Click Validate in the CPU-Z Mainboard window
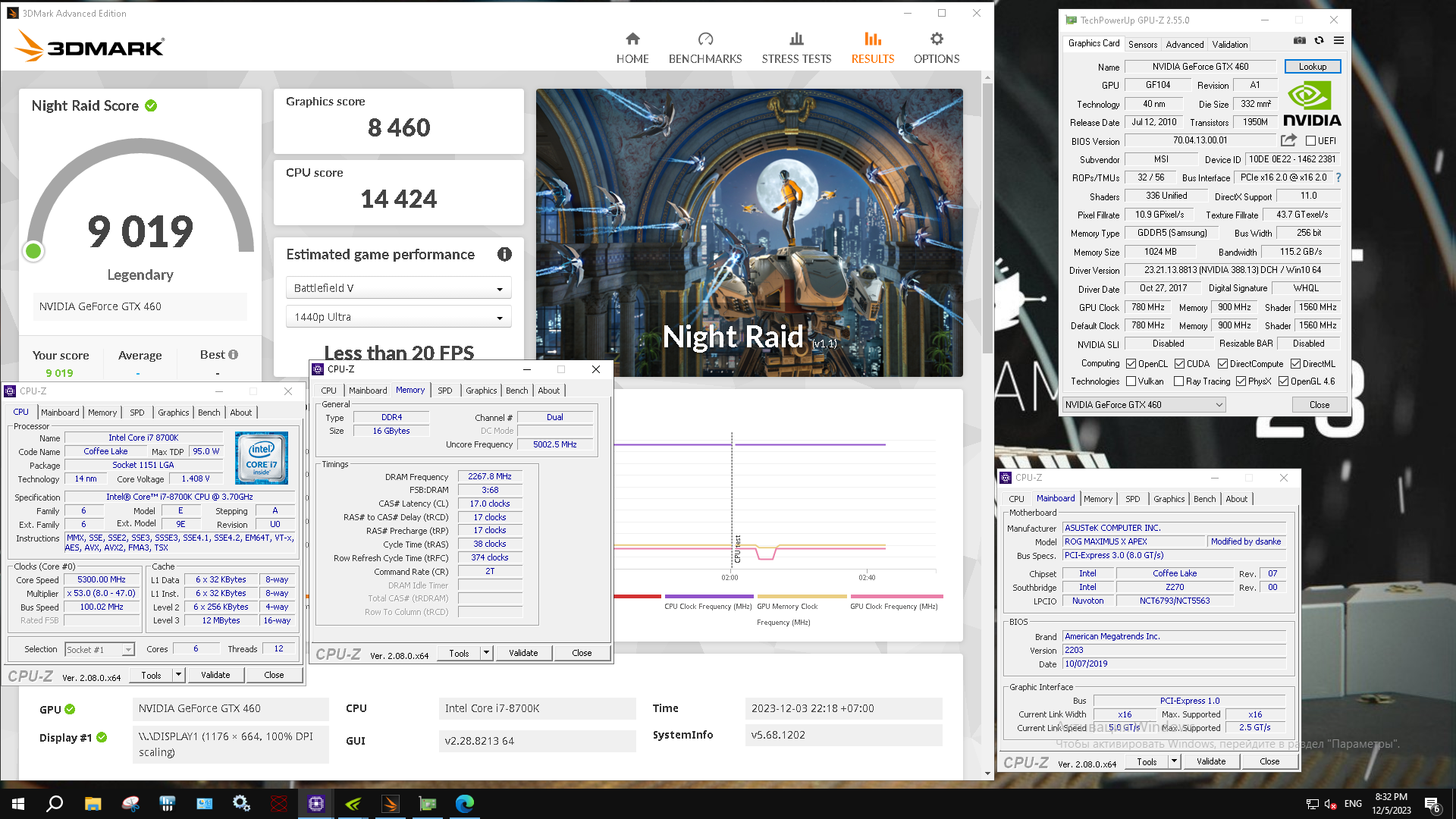The width and height of the screenshot is (1456, 819). click(1211, 761)
